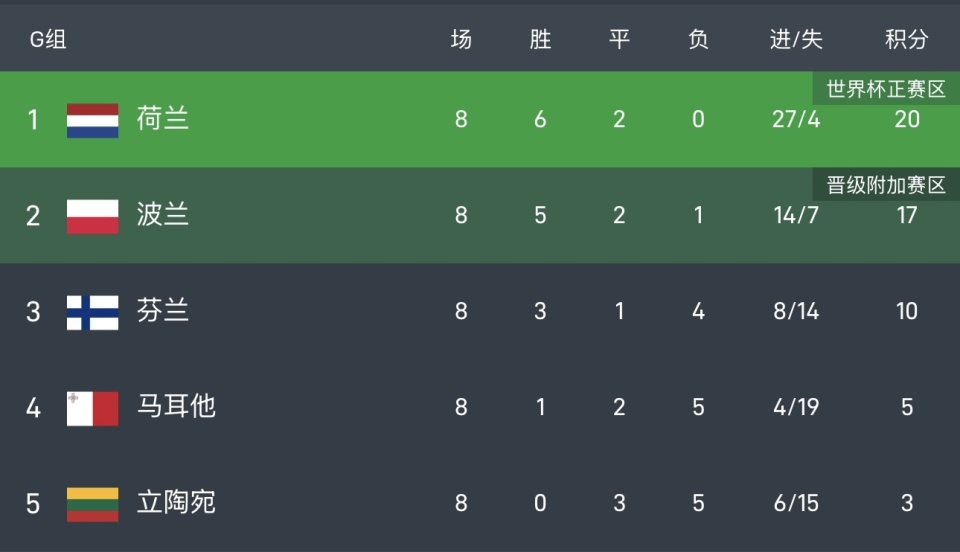Viewport: 960px width, 552px height.
Task: Select the 马耳他 team name
Action: click(176, 407)
